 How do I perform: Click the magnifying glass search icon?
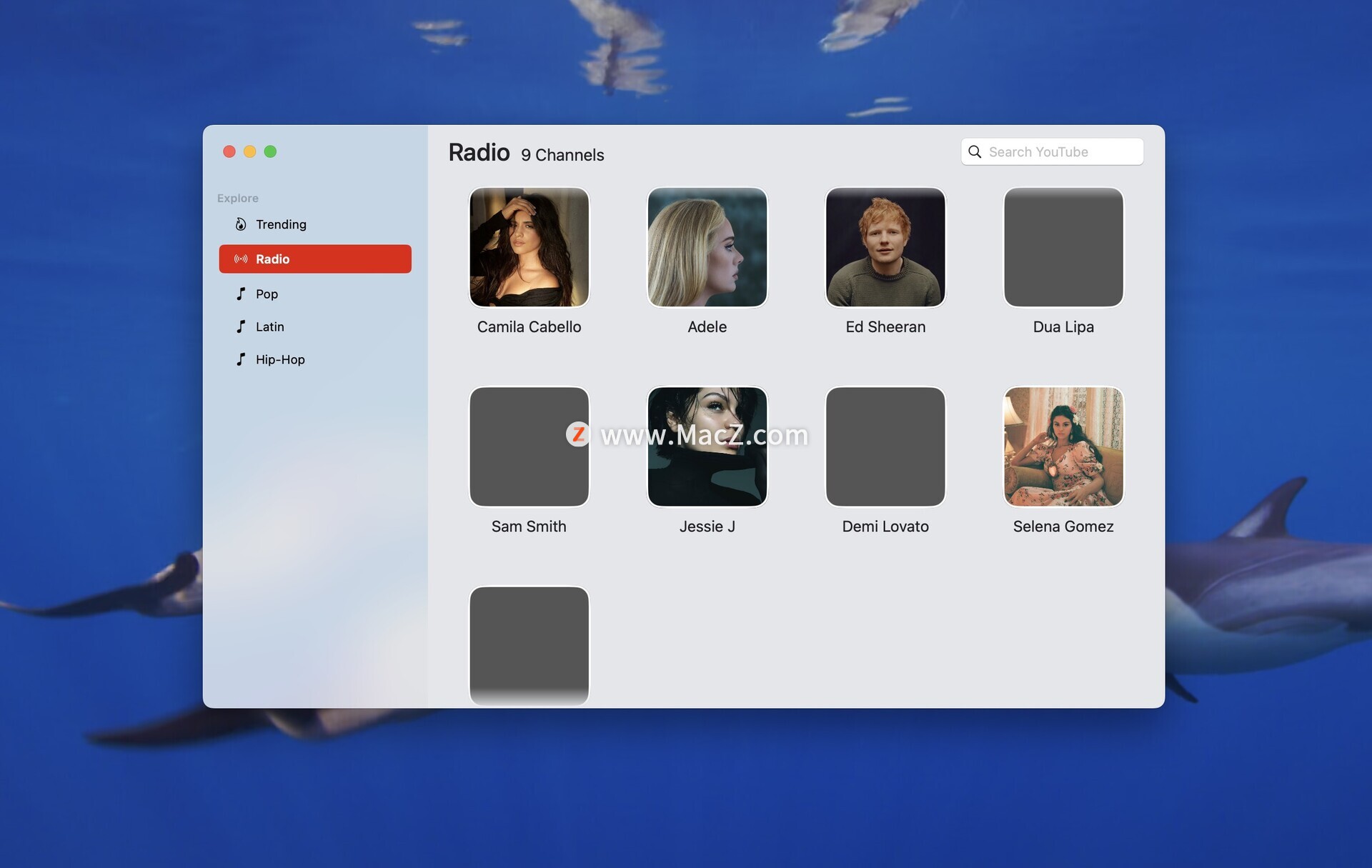point(975,152)
